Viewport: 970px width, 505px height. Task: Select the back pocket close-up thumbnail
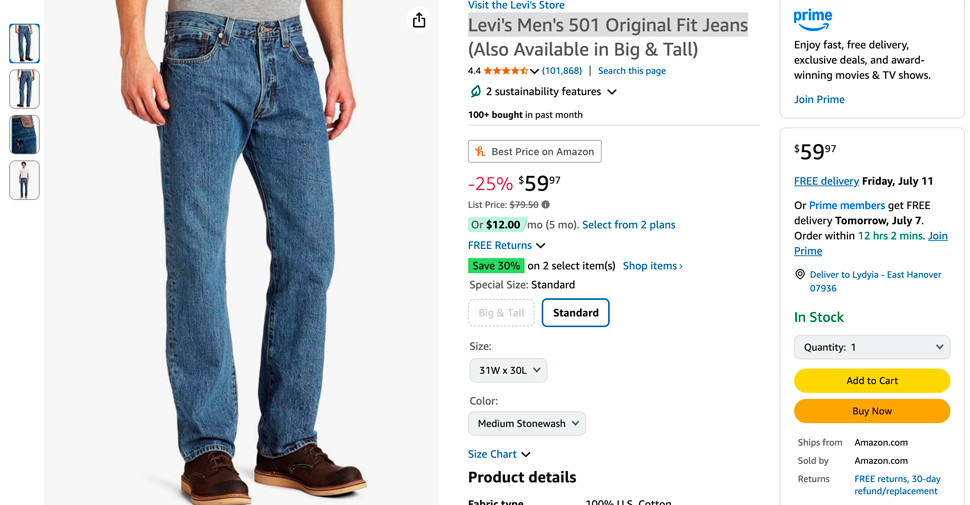(25, 135)
